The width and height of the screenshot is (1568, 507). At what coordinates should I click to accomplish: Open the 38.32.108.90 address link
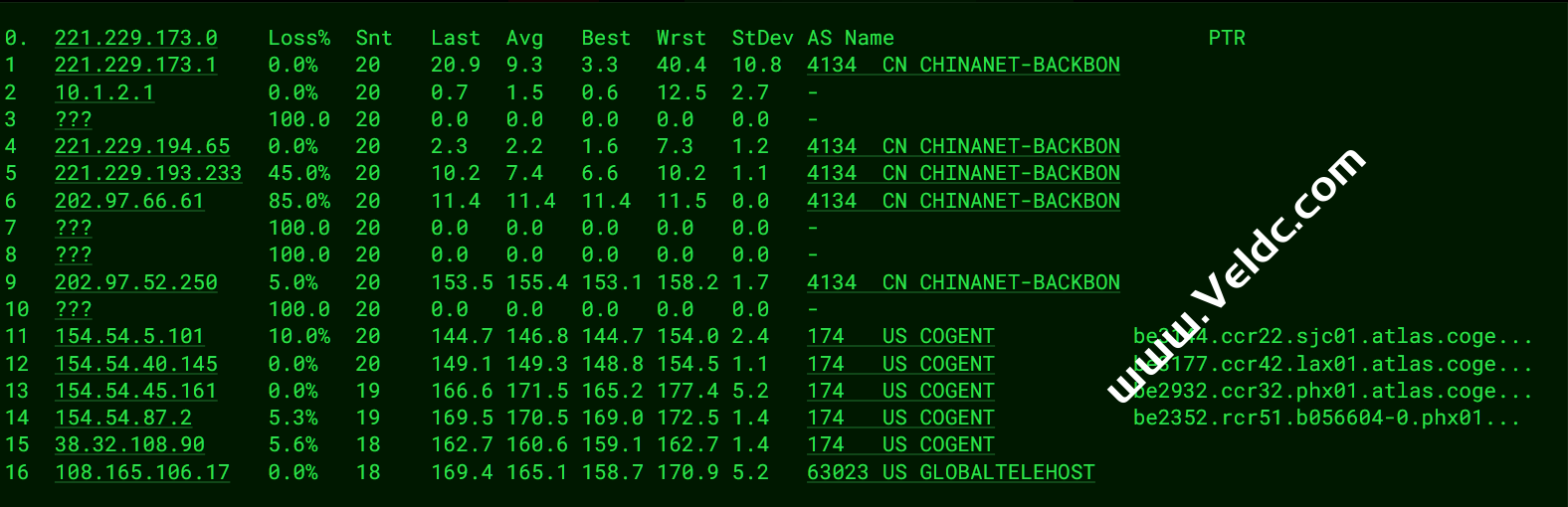pos(129,444)
